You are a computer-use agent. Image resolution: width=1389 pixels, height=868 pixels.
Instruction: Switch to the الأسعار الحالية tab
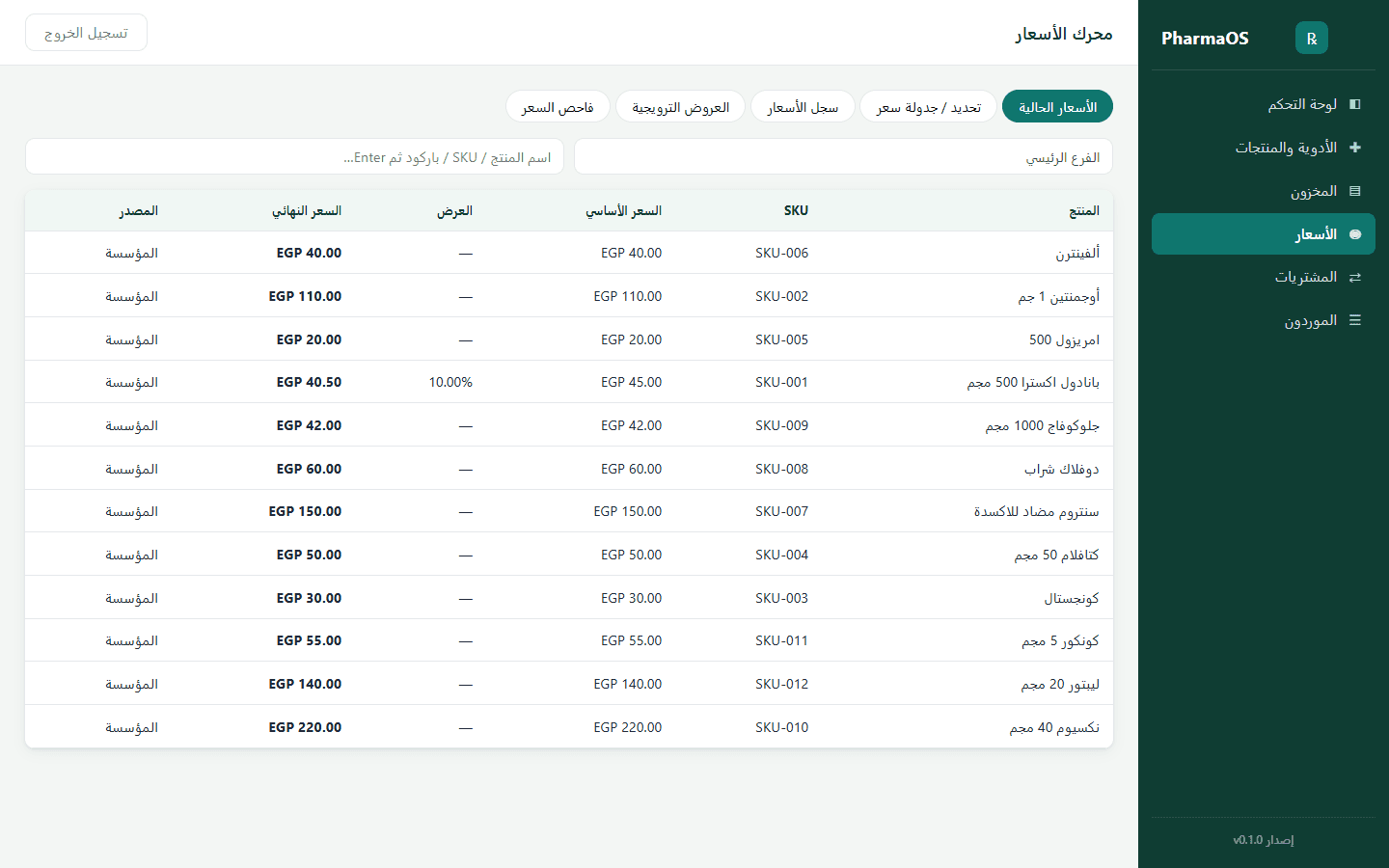[x=1057, y=107]
